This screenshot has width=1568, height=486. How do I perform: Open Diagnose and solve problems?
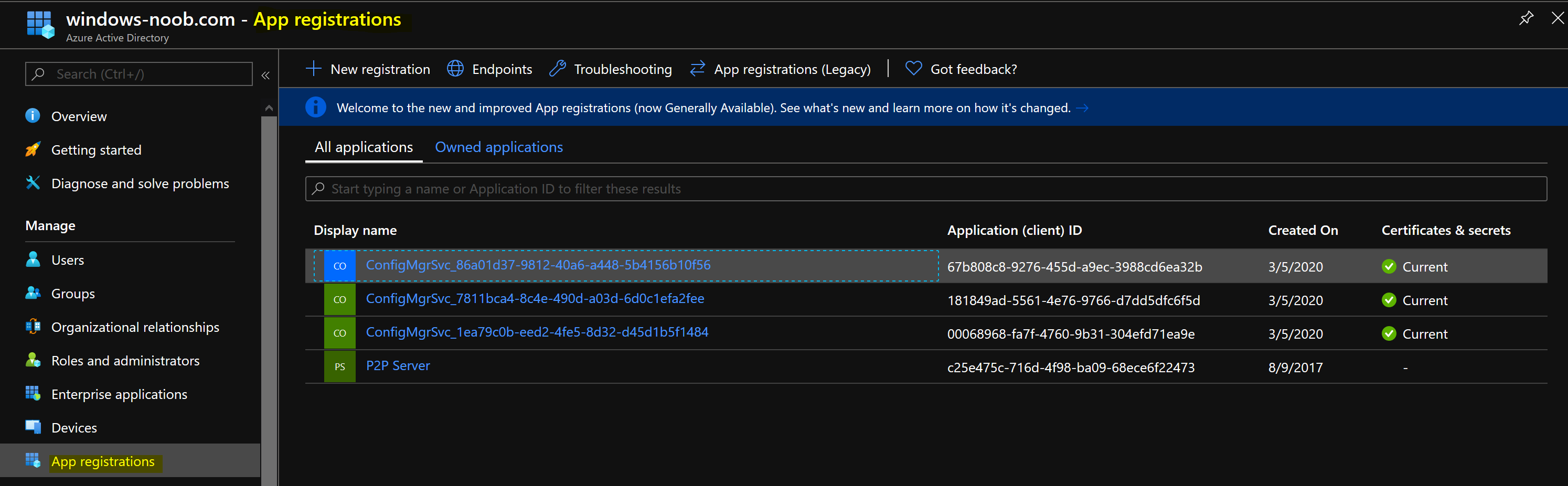click(140, 183)
